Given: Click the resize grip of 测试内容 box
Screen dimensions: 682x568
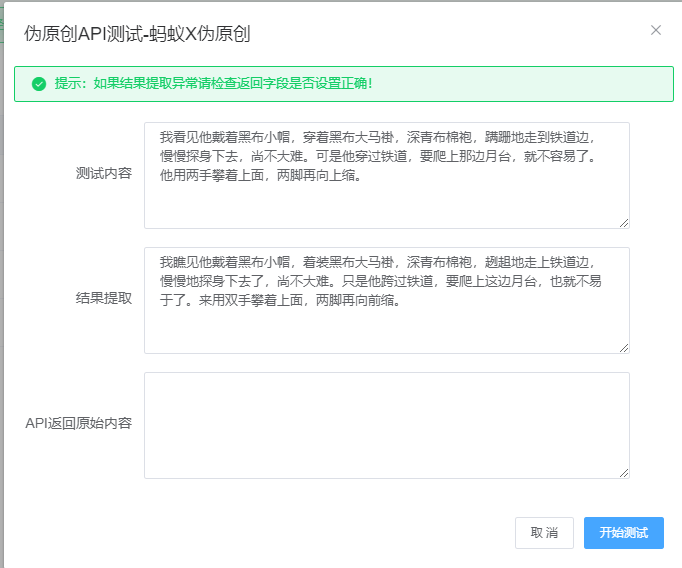Looking at the screenshot, I should (623, 222).
